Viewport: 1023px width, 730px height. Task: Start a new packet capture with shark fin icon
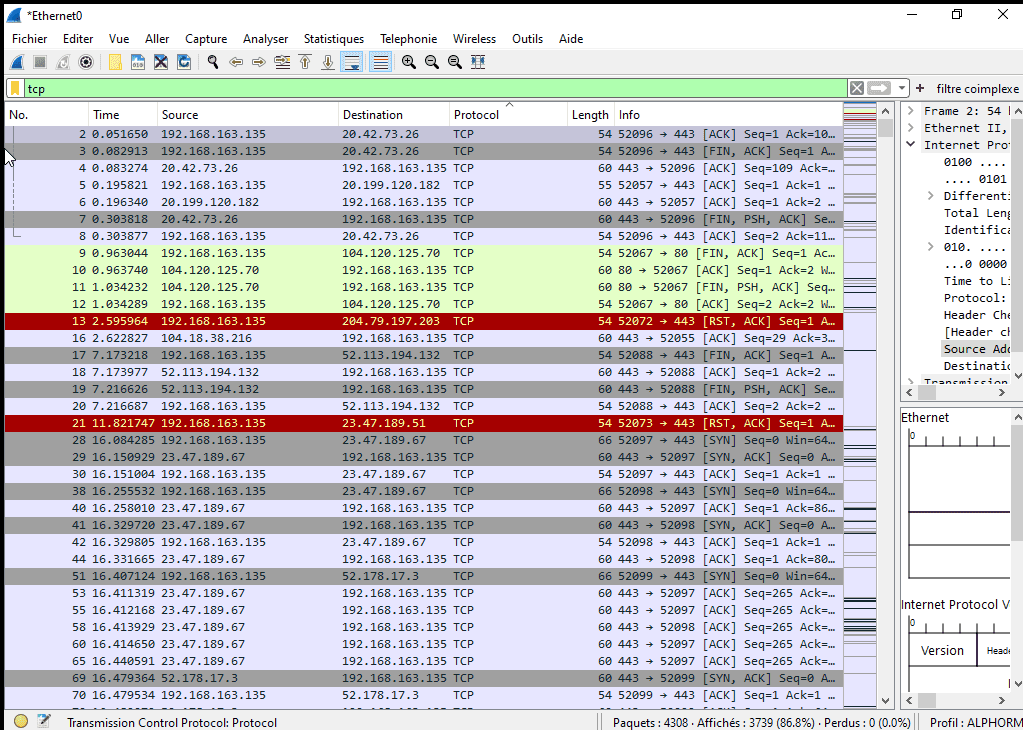click(17, 62)
